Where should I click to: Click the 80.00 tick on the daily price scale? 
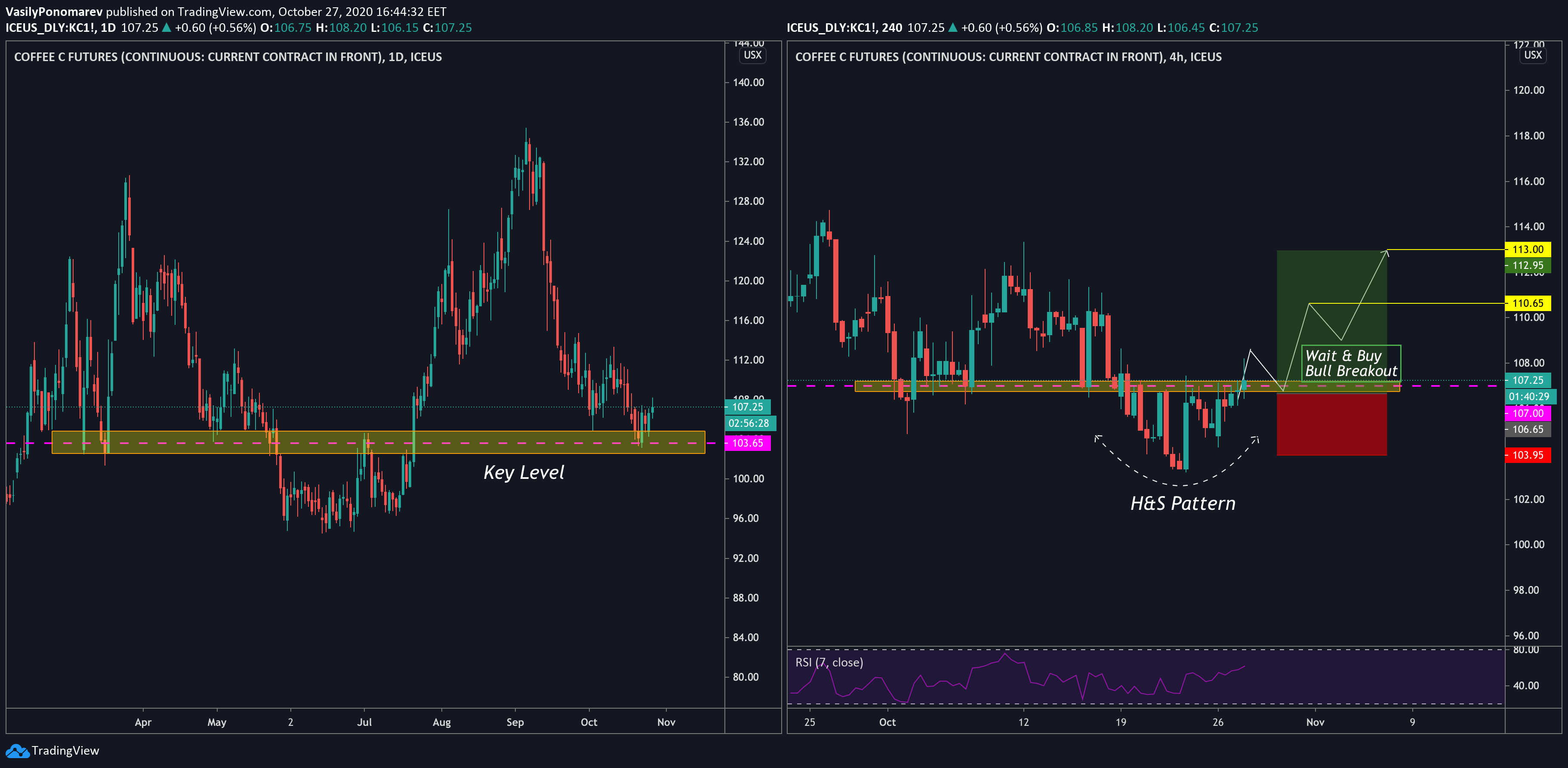(745, 677)
